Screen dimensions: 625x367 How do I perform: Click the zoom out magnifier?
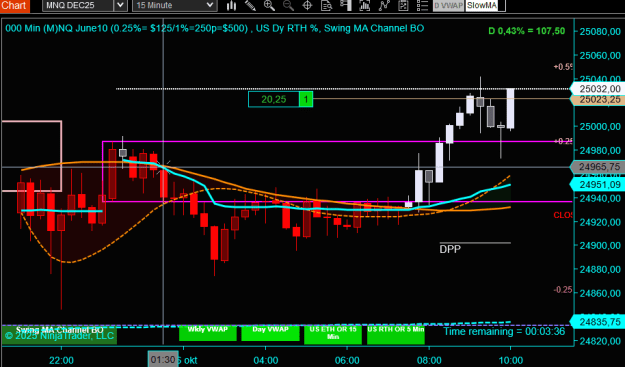(x=288, y=5)
